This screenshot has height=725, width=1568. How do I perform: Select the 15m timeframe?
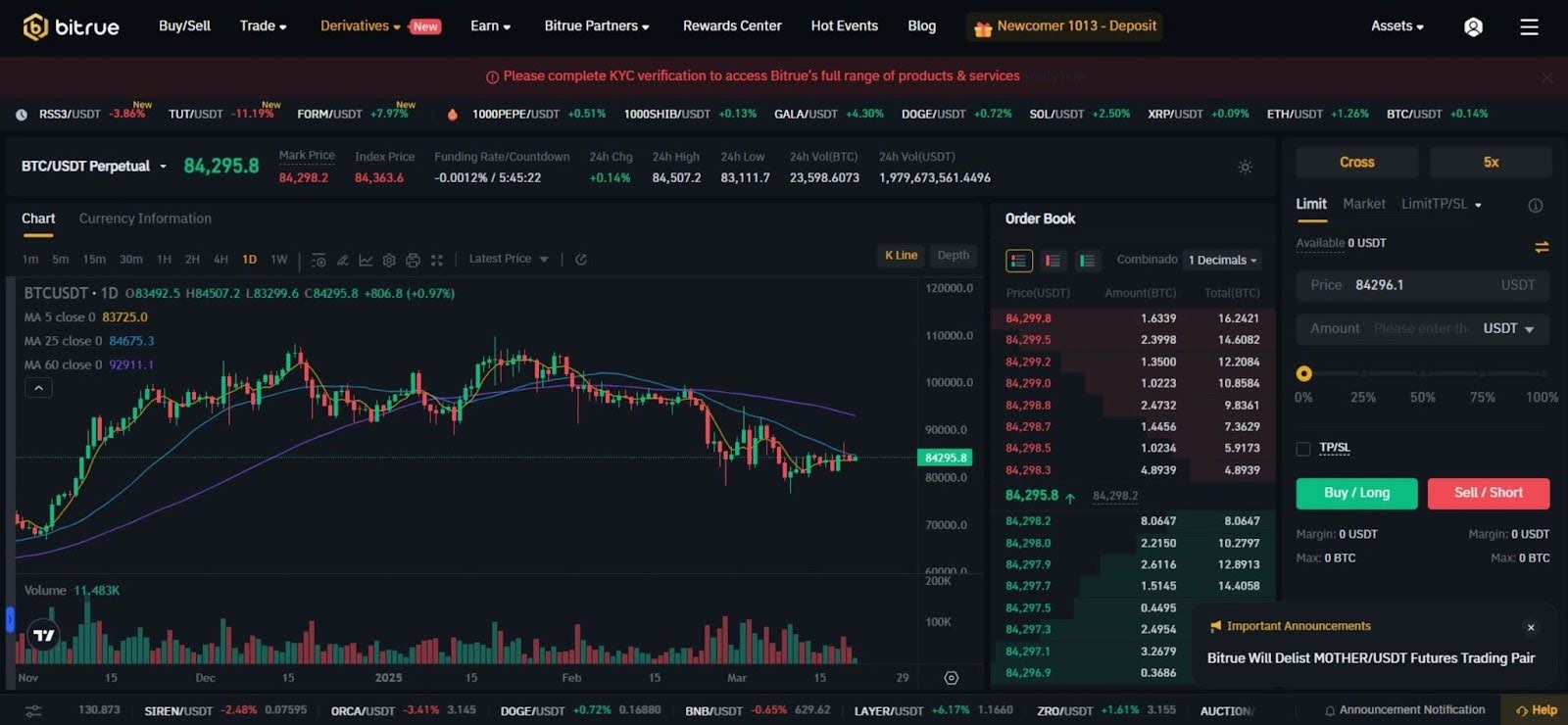94,260
